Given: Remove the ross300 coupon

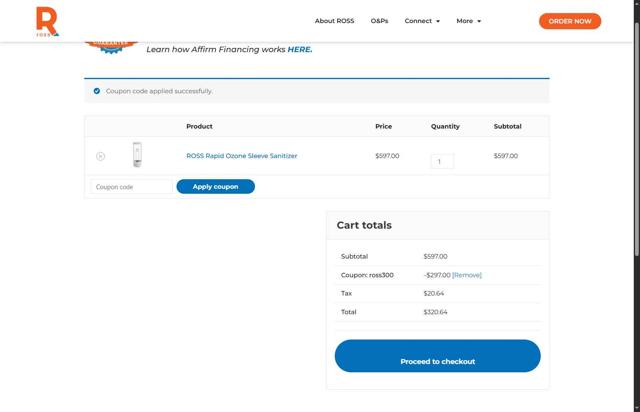Looking at the screenshot, I should [467, 275].
